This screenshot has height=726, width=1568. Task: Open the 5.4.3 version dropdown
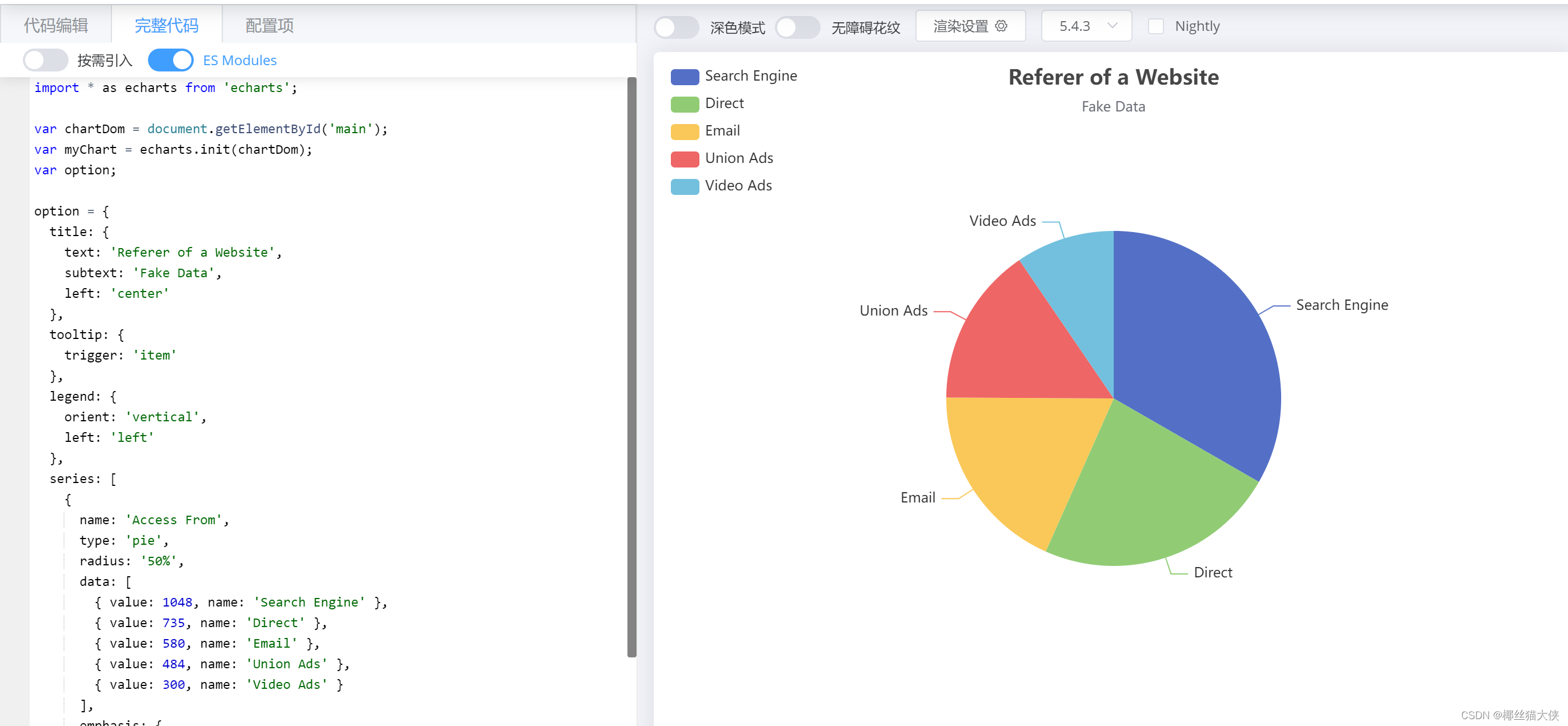tap(1086, 26)
